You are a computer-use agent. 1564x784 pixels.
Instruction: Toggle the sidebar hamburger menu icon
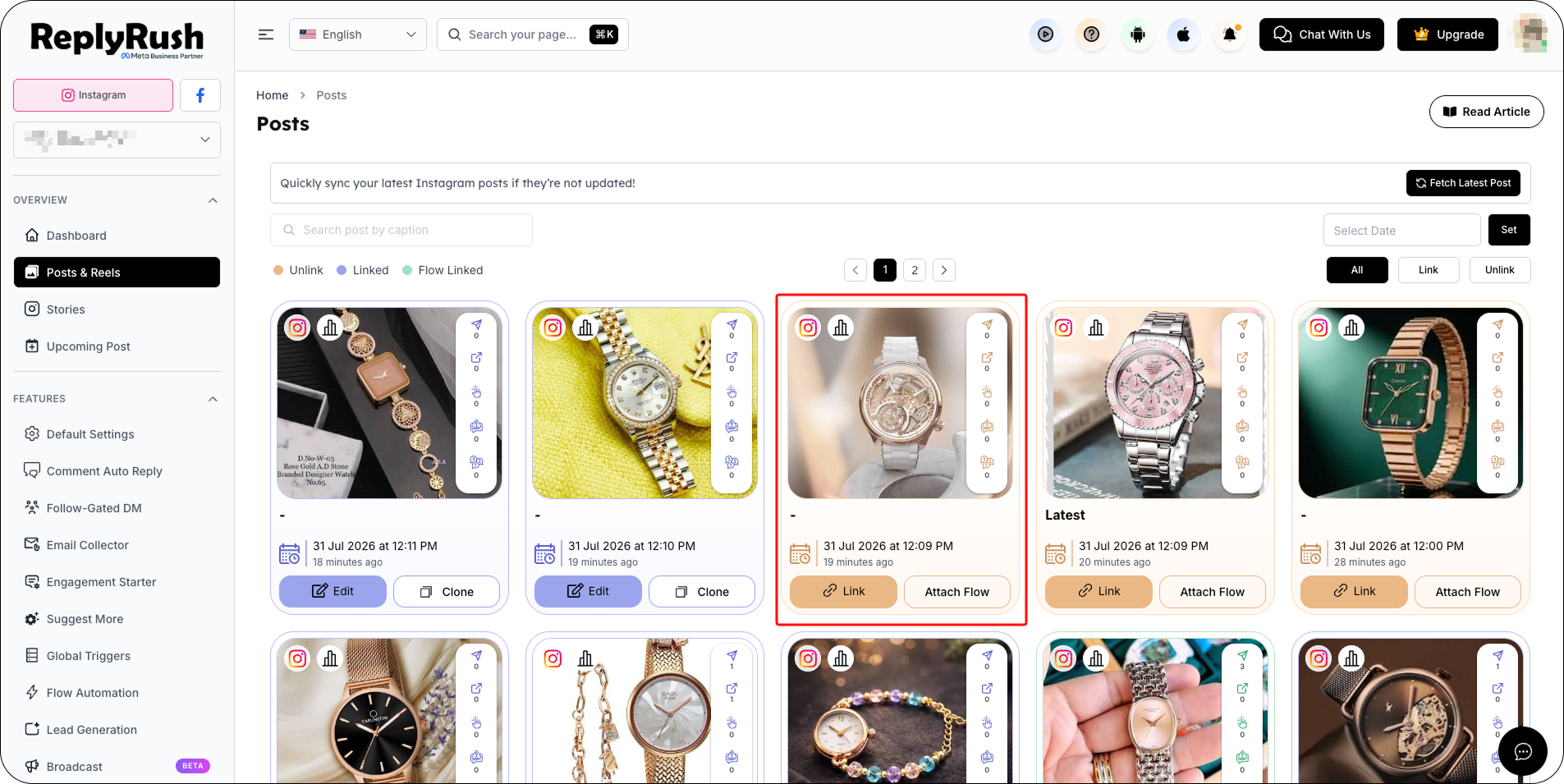click(x=266, y=34)
